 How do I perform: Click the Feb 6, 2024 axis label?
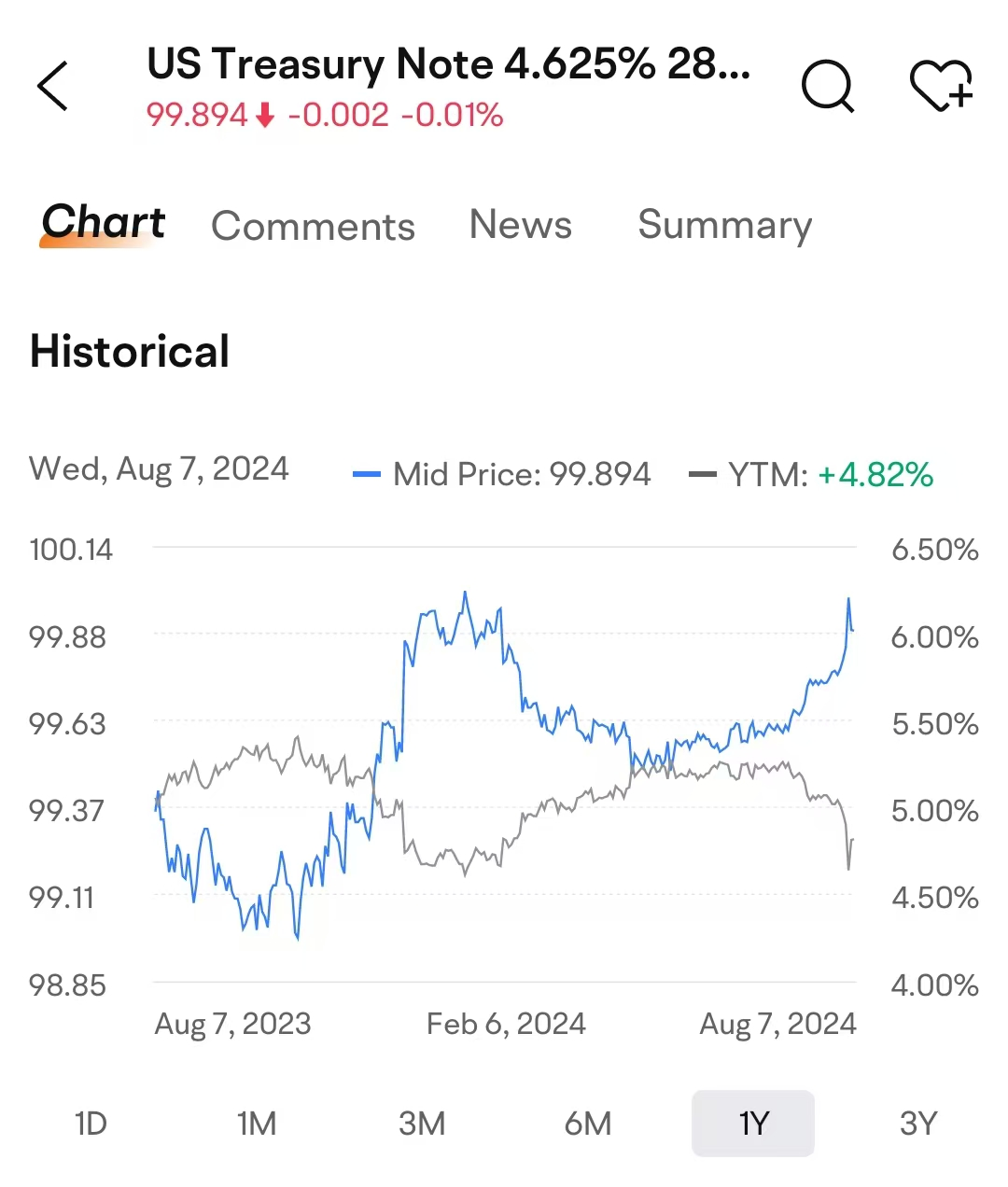506,1025
